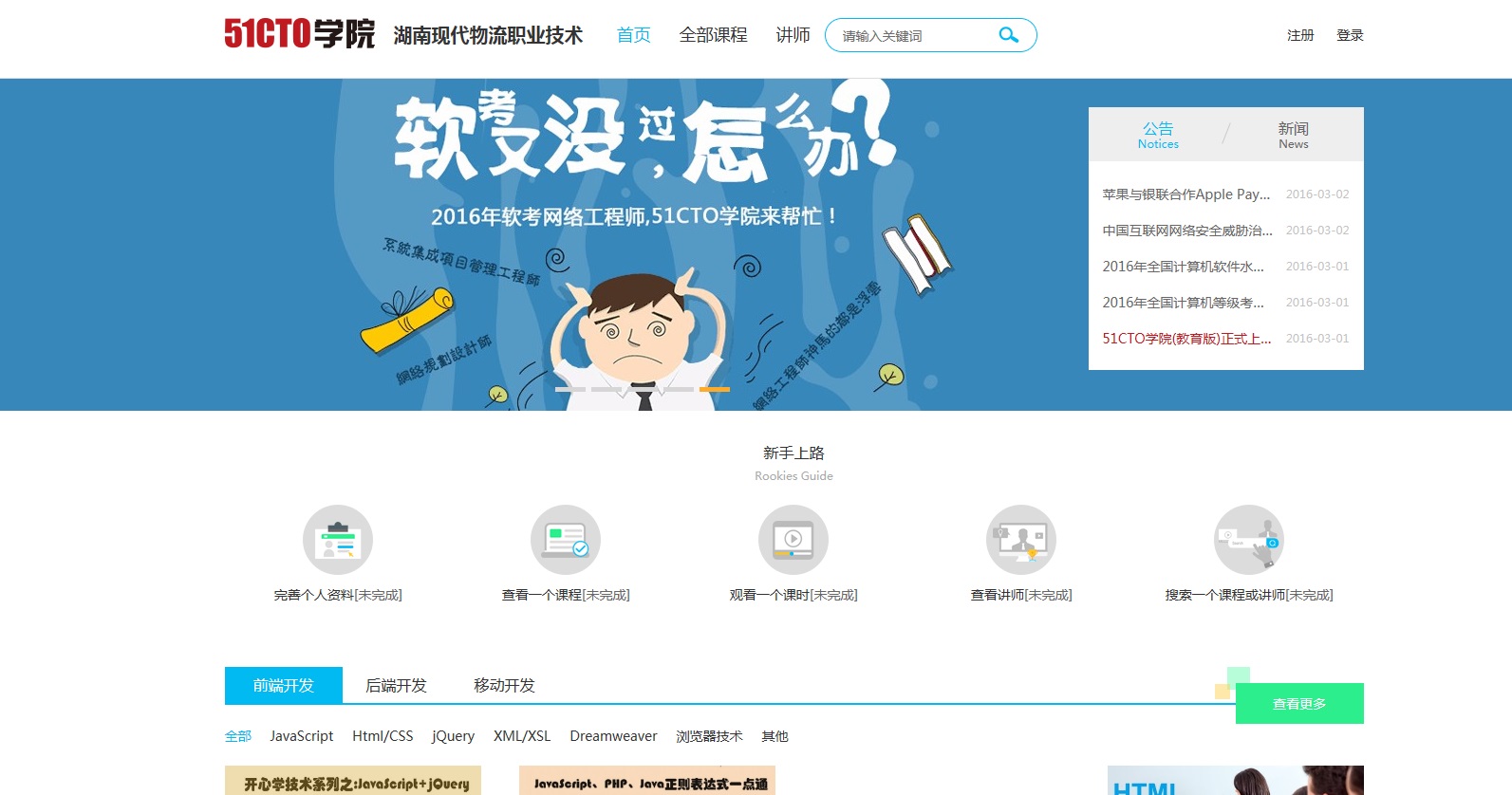The image size is (1512, 795).
Task: Click the view-lecturer guide icon
Action: pos(1021,540)
